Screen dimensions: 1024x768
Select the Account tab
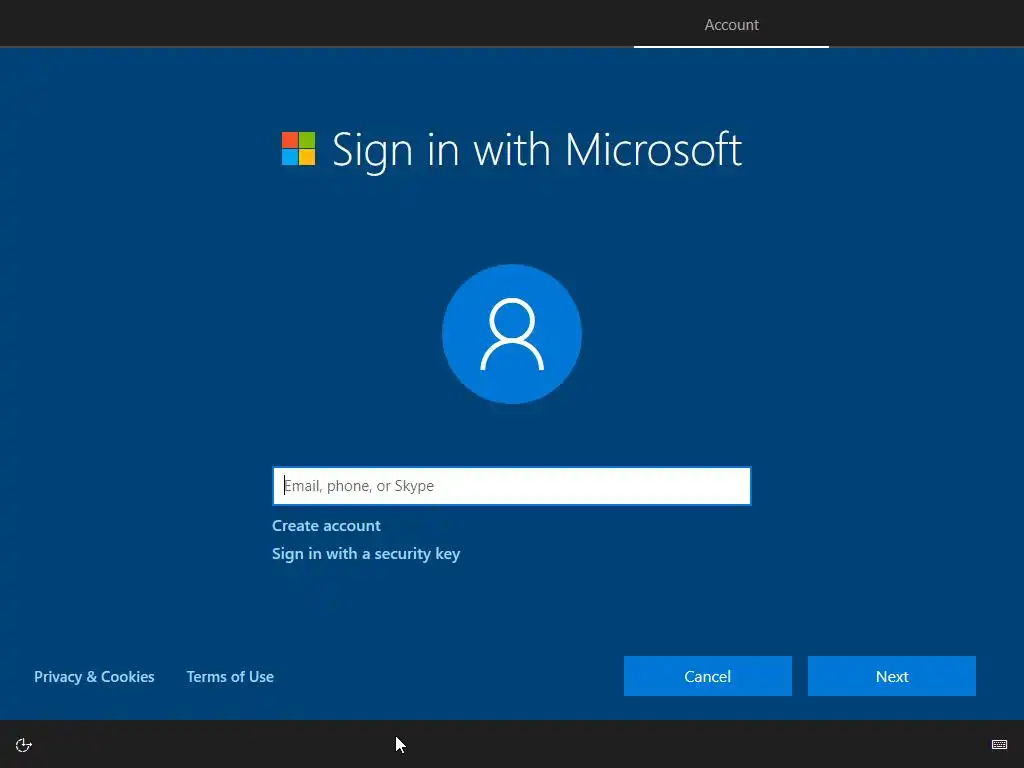point(731,25)
